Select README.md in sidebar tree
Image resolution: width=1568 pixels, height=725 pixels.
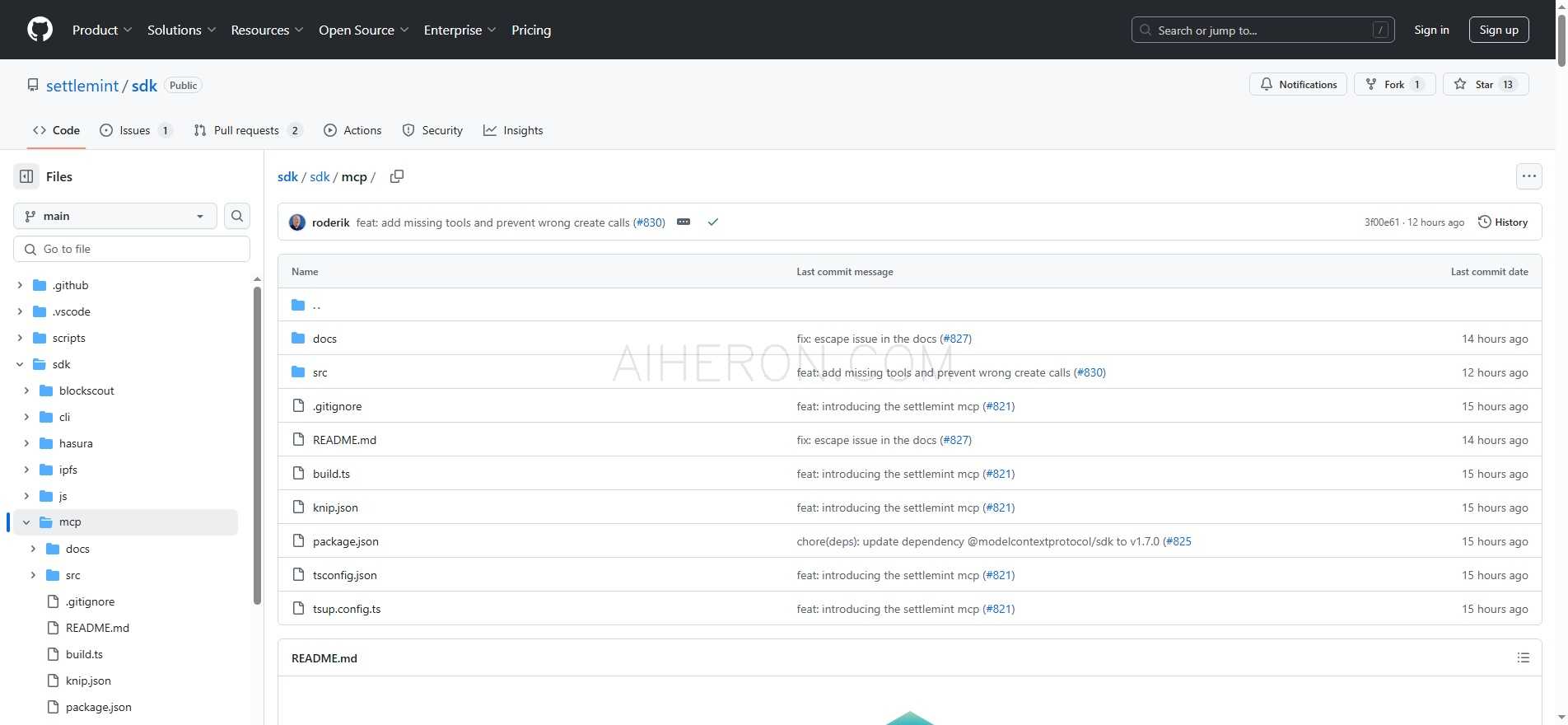(x=97, y=628)
